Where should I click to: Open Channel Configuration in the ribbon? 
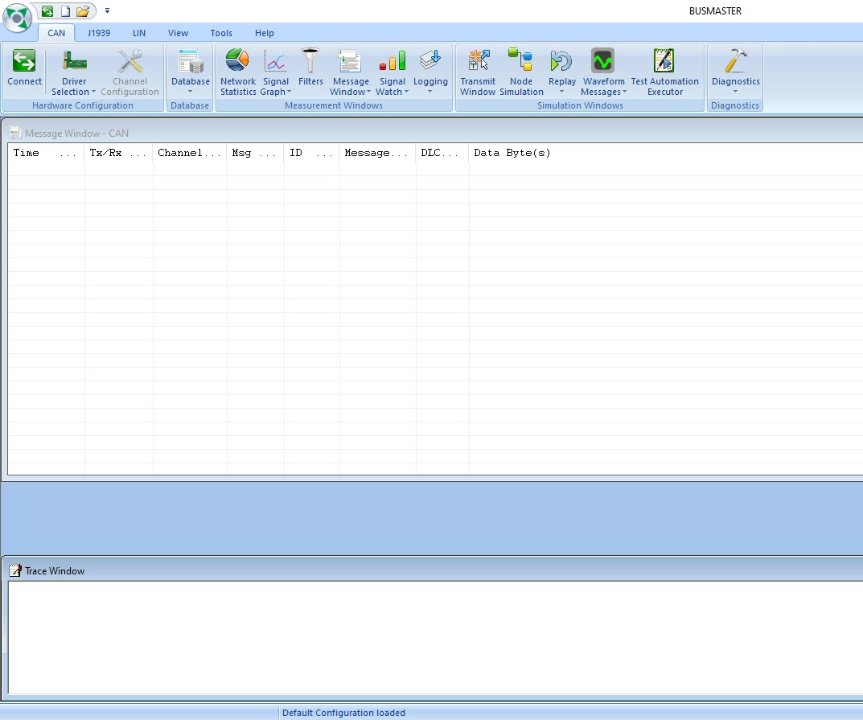130,72
